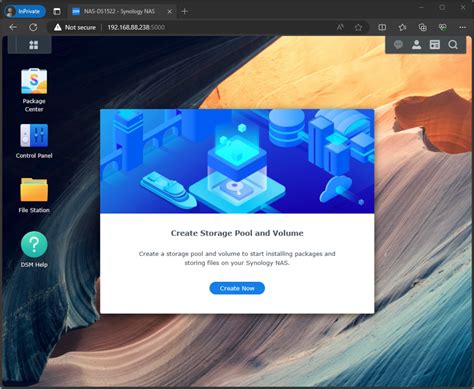Open tab actions menu icon
Viewport: 474px width, 389px height.
(57, 11)
